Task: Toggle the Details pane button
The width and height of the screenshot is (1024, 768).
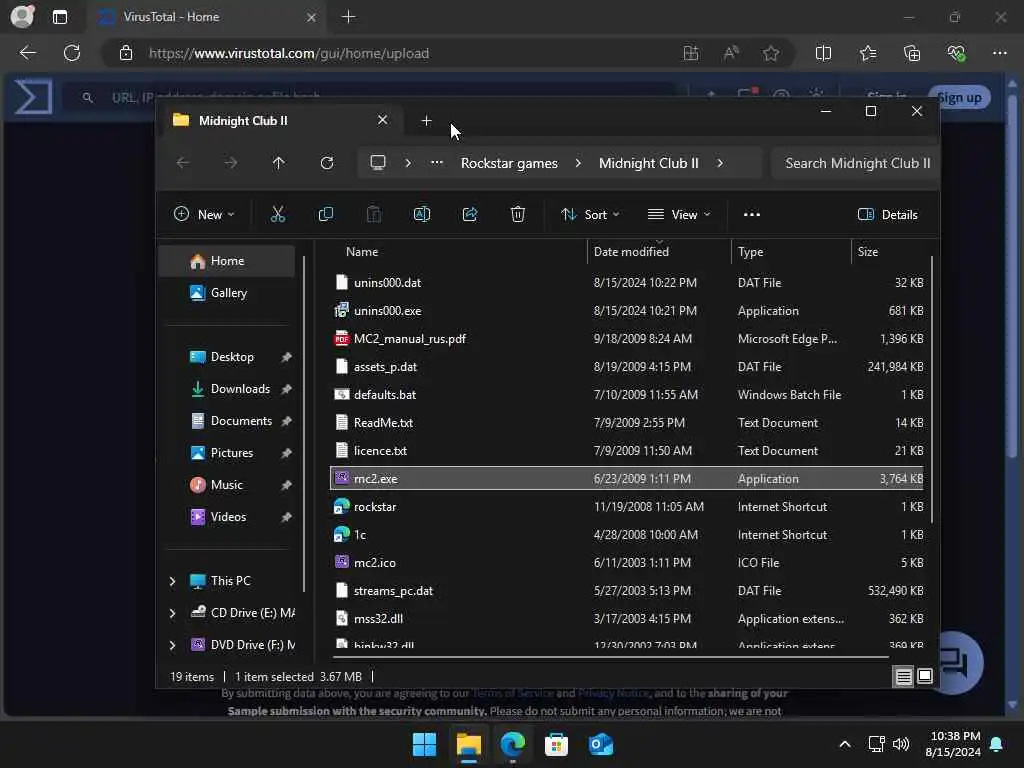Action: coord(887,214)
